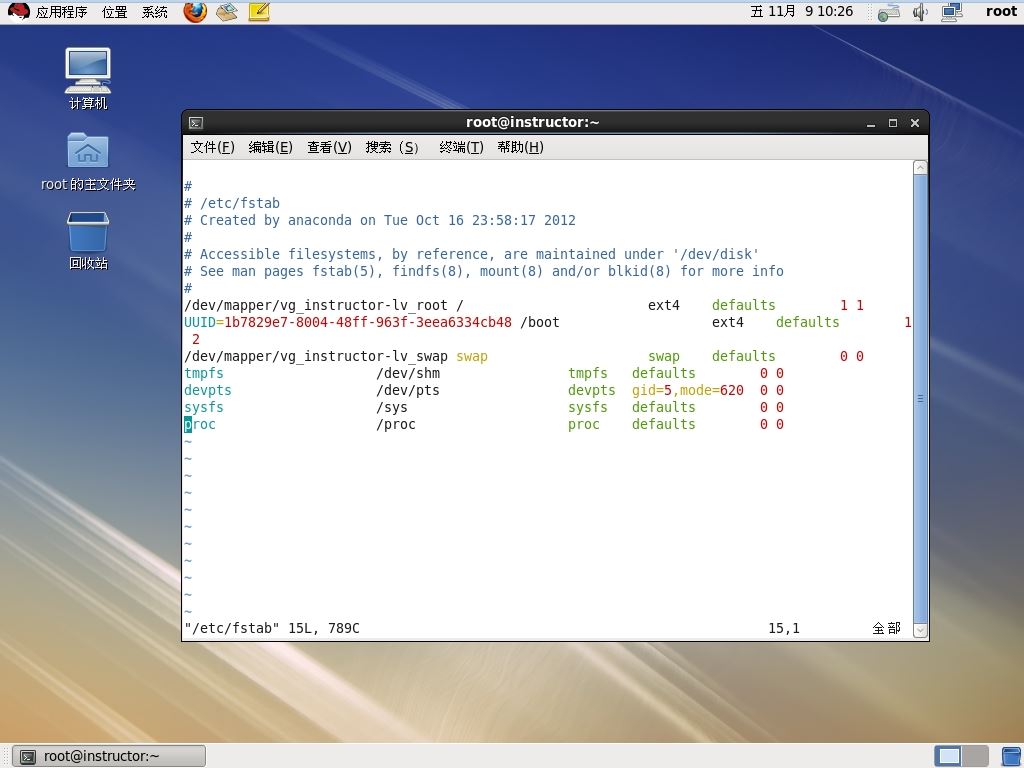
Task: Open the 编辑(E) menu
Action: [x=270, y=148]
